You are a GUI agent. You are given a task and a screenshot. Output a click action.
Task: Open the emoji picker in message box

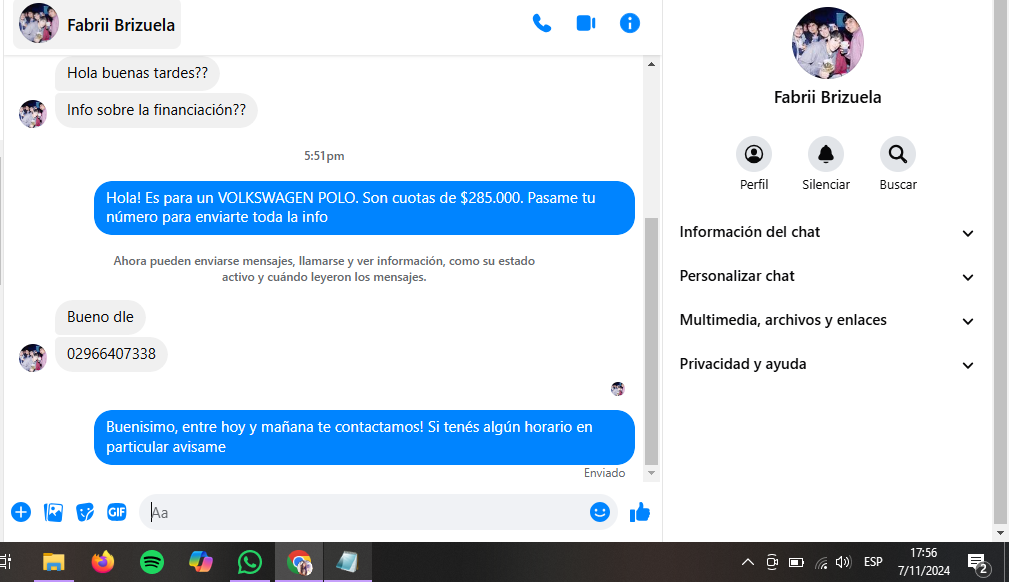(600, 512)
